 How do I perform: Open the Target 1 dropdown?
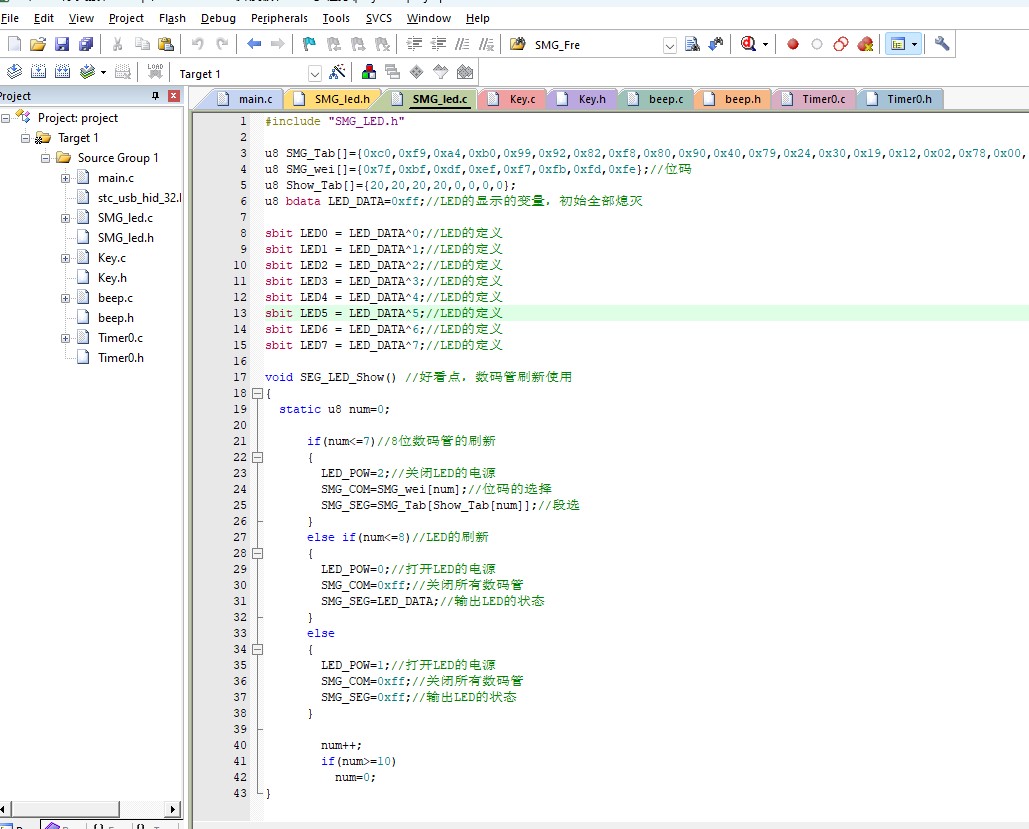click(314, 74)
